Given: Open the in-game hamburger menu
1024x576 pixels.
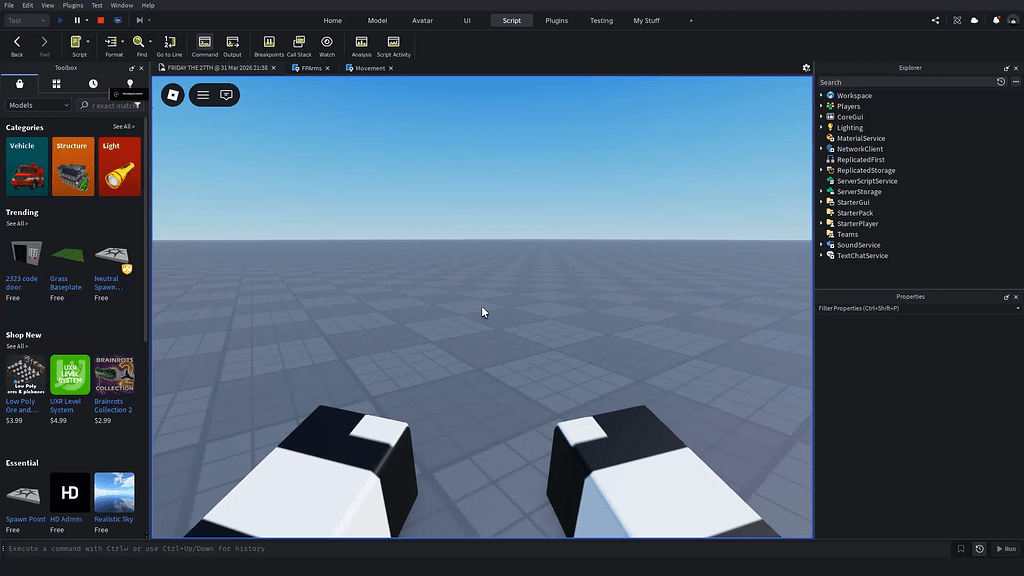Looking at the screenshot, I should tap(203, 95).
